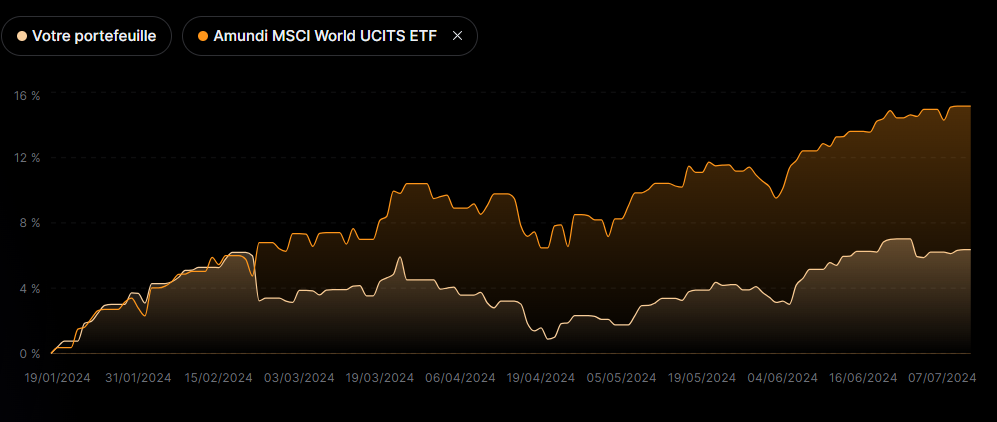Image resolution: width=997 pixels, height=422 pixels.
Task: Click the orange dot beside Amundi MSCI World
Action: click(x=203, y=36)
